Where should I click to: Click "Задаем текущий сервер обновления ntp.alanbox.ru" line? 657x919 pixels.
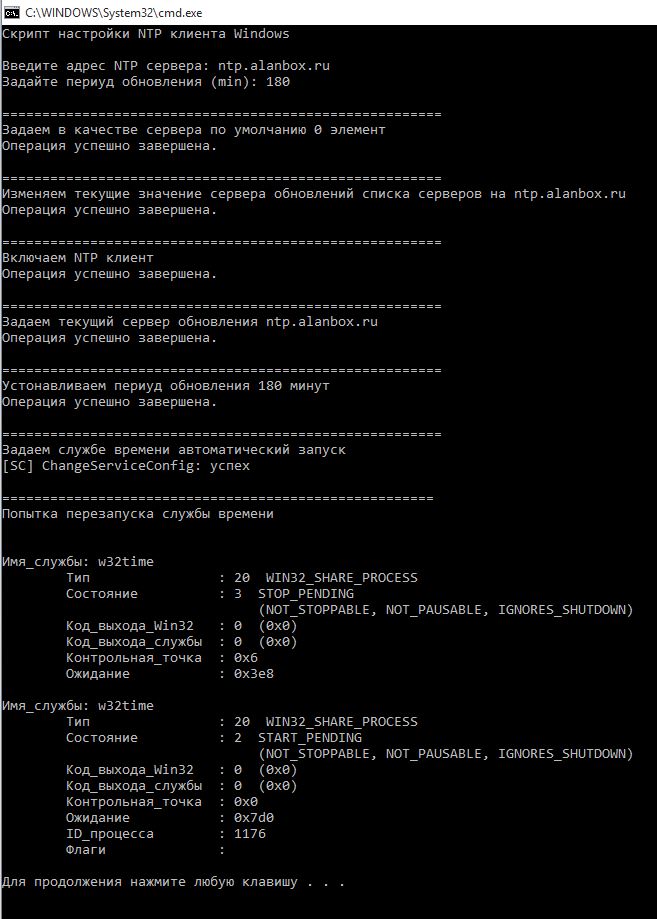coord(190,322)
